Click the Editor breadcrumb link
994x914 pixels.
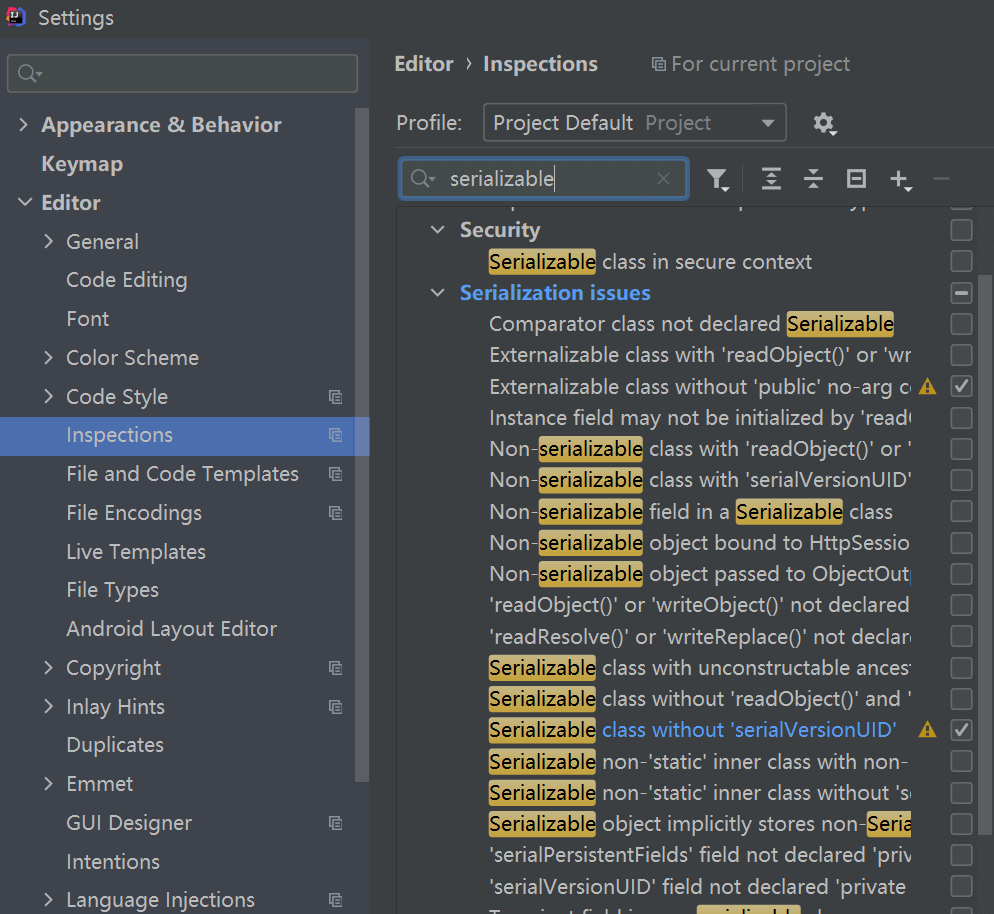(424, 64)
